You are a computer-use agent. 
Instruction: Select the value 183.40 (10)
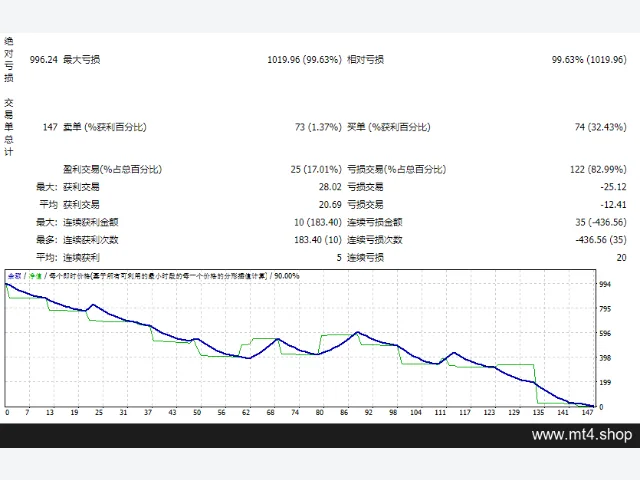(x=318, y=240)
